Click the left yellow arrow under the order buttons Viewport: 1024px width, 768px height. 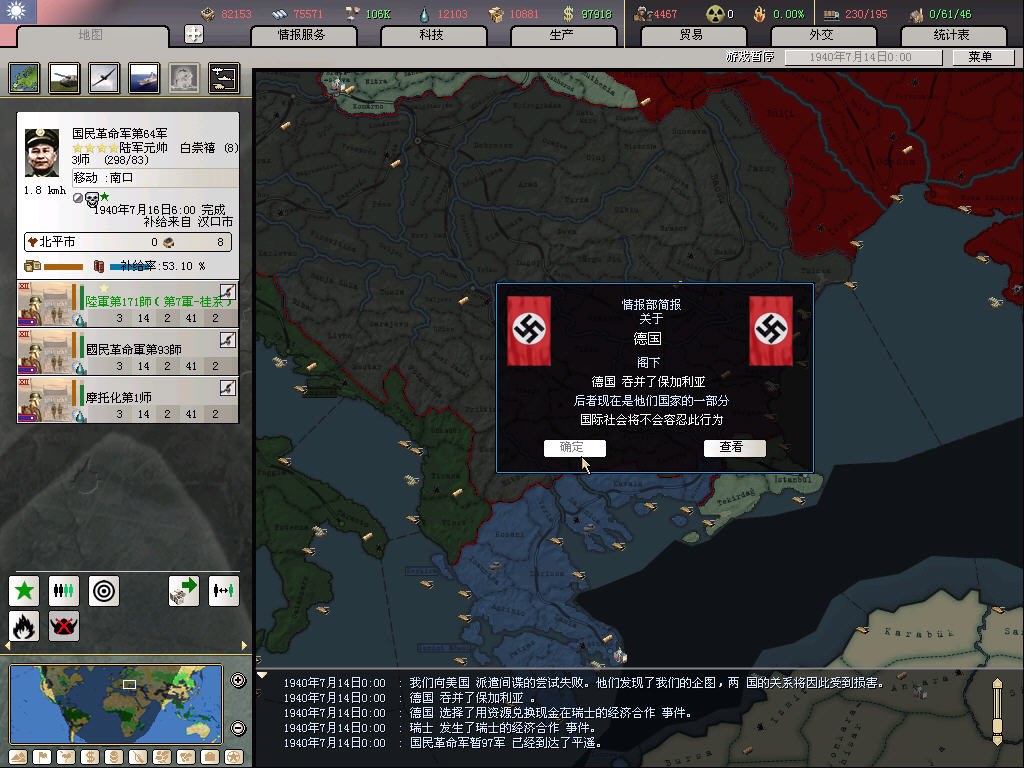tap(7, 646)
